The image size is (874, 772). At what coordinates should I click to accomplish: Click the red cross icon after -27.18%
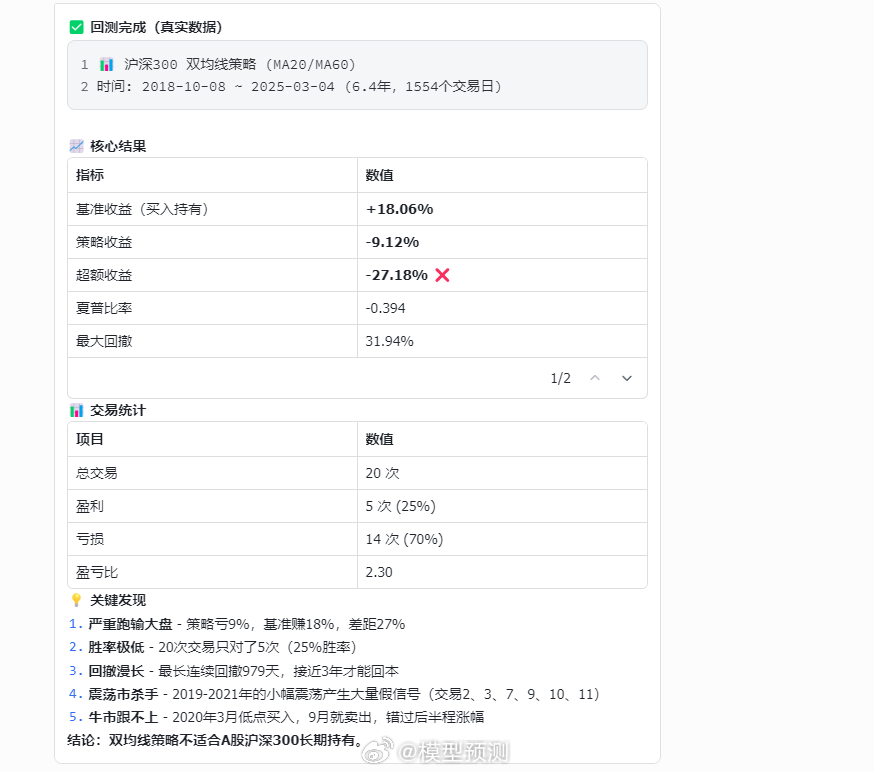(442, 275)
